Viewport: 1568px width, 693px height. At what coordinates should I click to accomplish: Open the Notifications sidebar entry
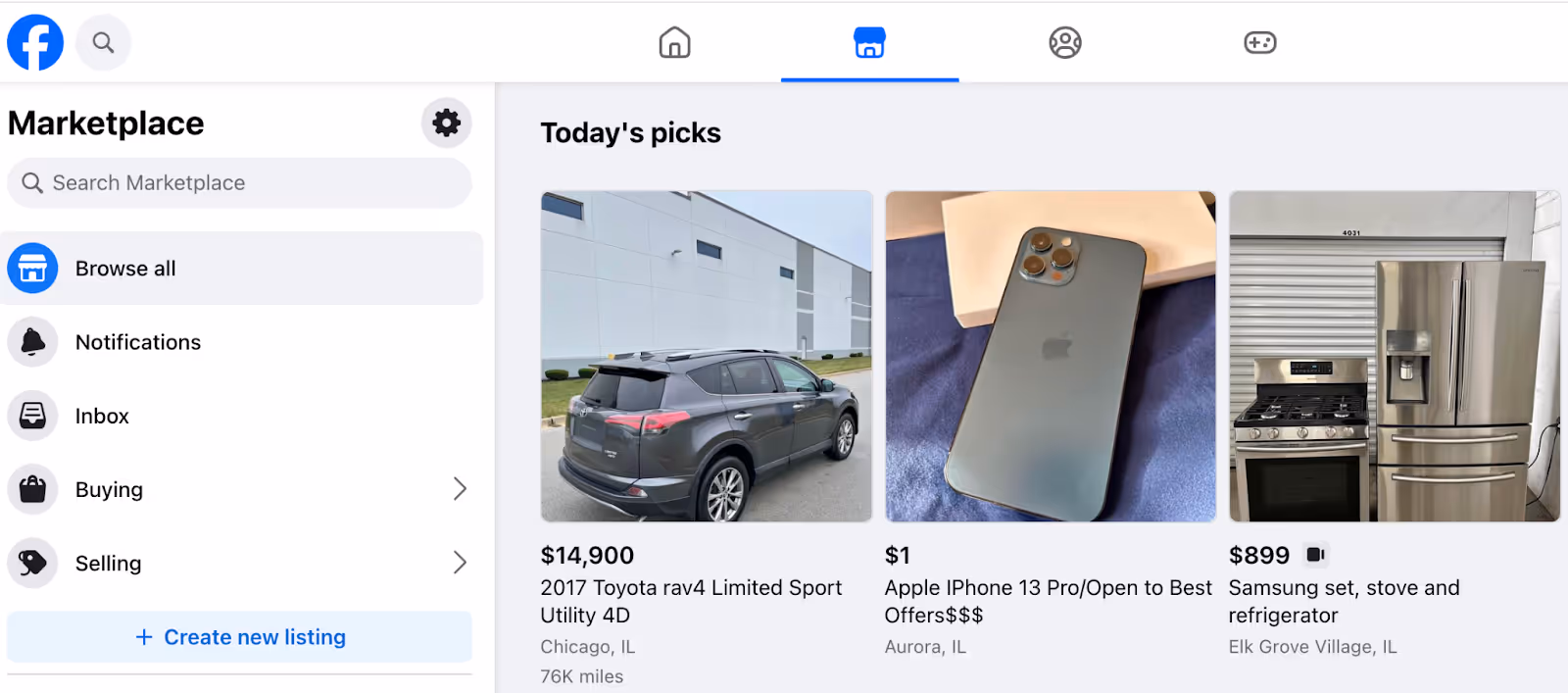137,341
